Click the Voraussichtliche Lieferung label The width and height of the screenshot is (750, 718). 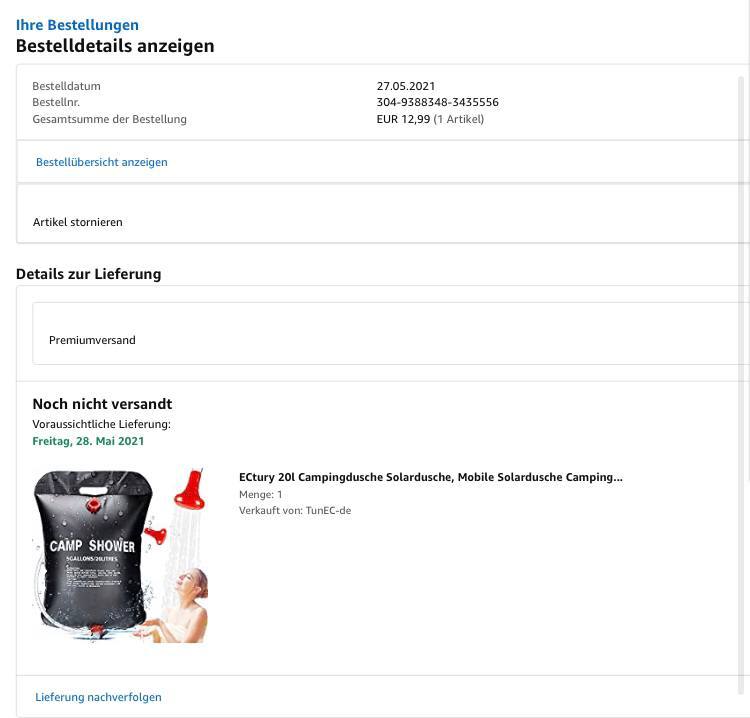coord(101,424)
